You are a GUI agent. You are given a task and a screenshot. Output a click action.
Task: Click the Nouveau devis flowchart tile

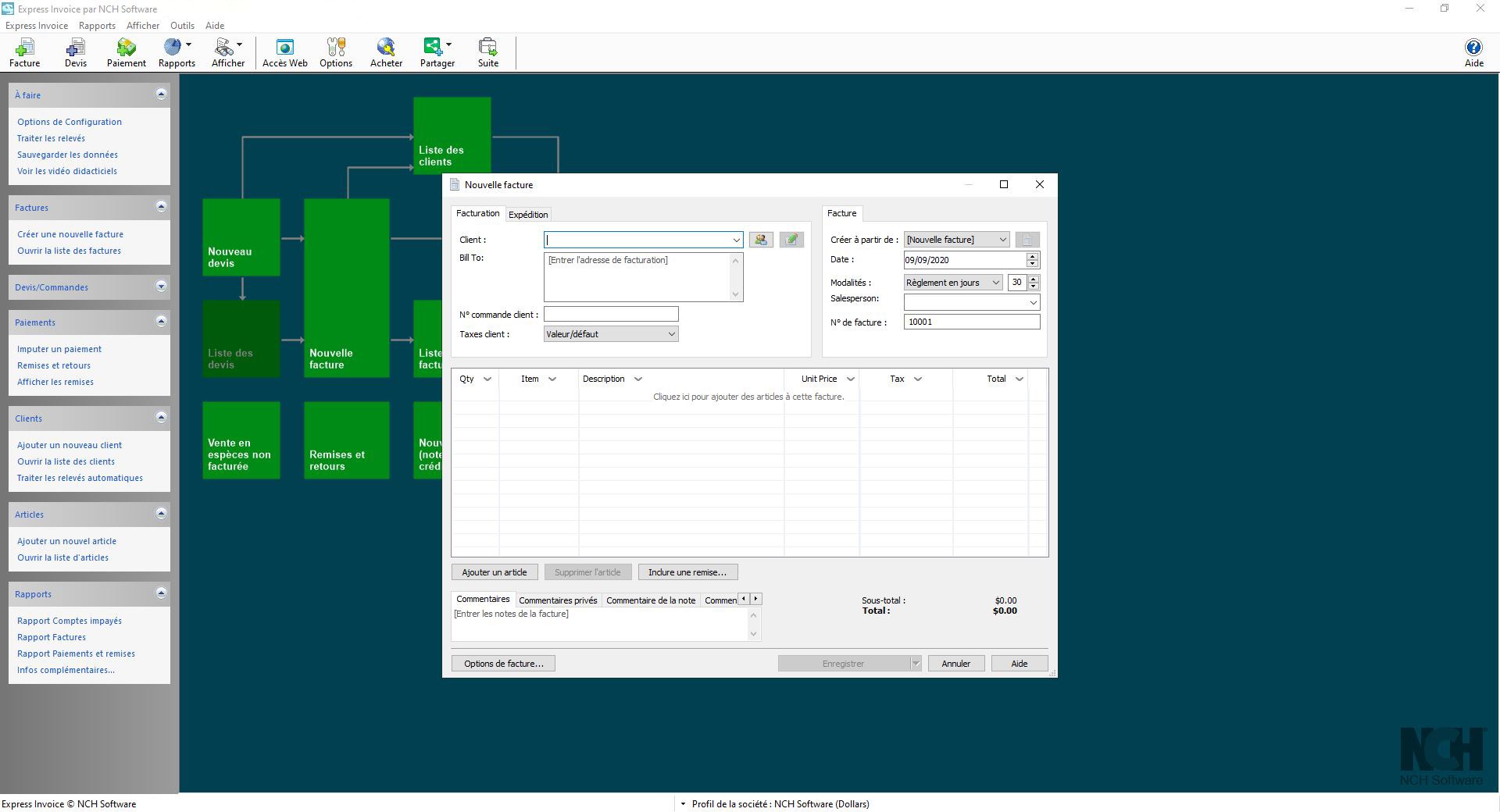pyautogui.click(x=241, y=237)
